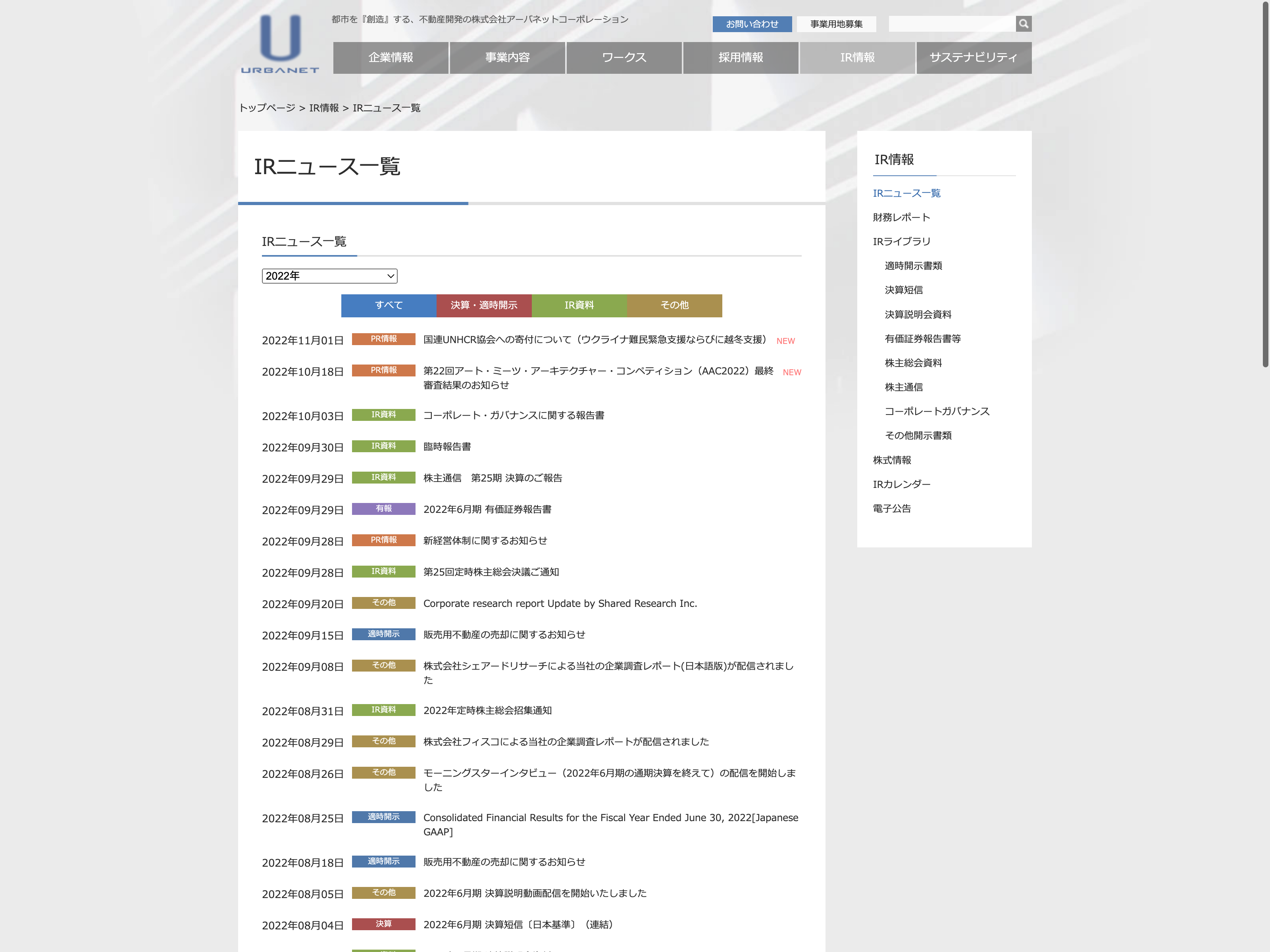Open 決算短信 in IR library sidebar
The image size is (1270, 952).
pos(903,290)
